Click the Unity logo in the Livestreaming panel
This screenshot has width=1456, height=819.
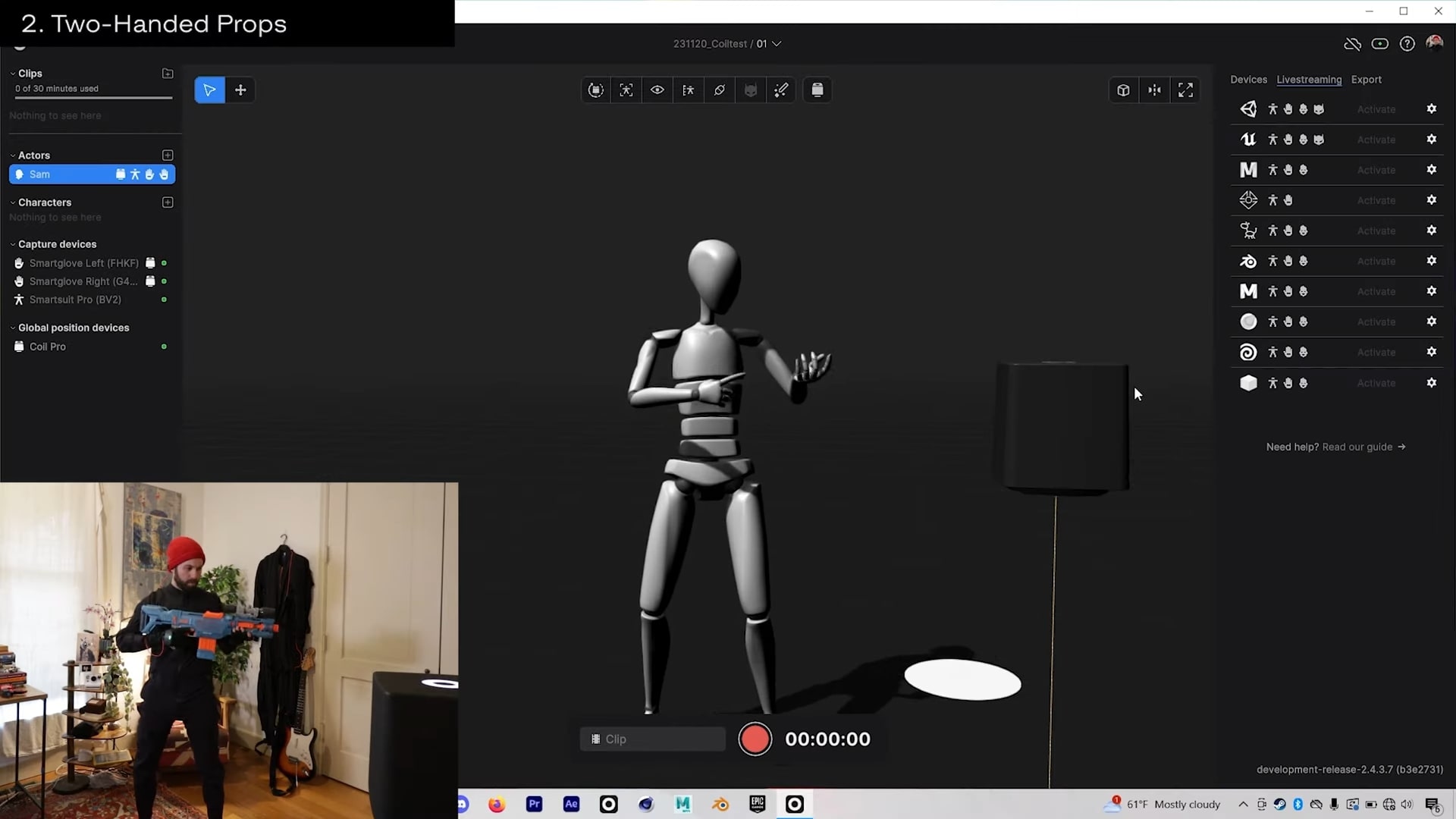coord(1248,108)
